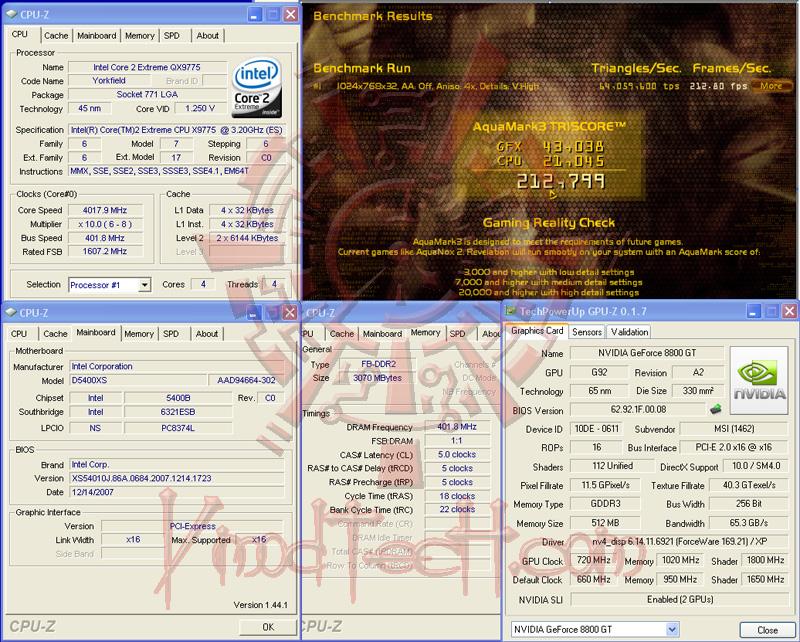Image resolution: width=800 pixels, height=642 pixels.
Task: Click the Close button in GPU-Z
Action: tap(767, 630)
